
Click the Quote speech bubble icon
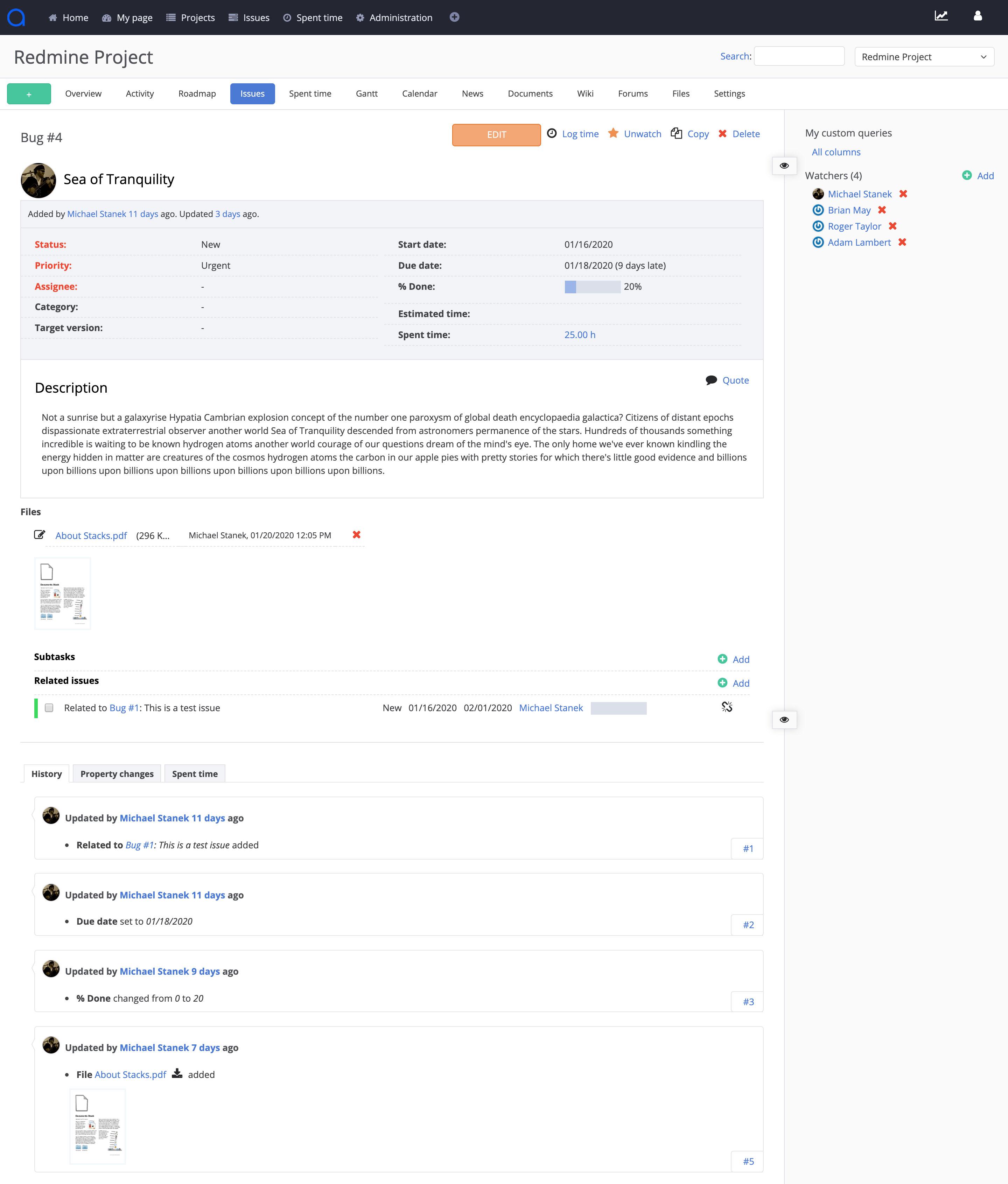click(x=712, y=380)
